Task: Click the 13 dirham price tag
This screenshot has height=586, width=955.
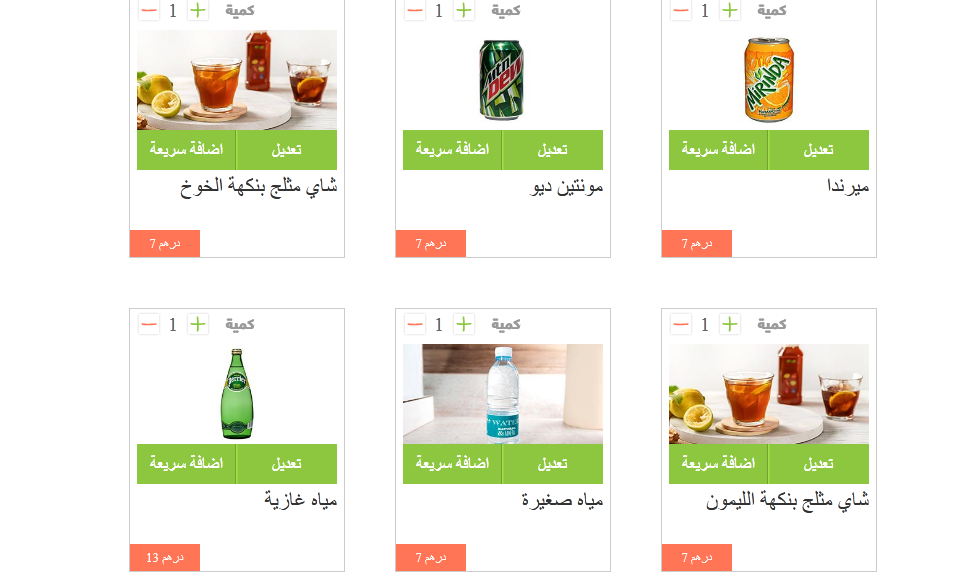Action: (165, 557)
